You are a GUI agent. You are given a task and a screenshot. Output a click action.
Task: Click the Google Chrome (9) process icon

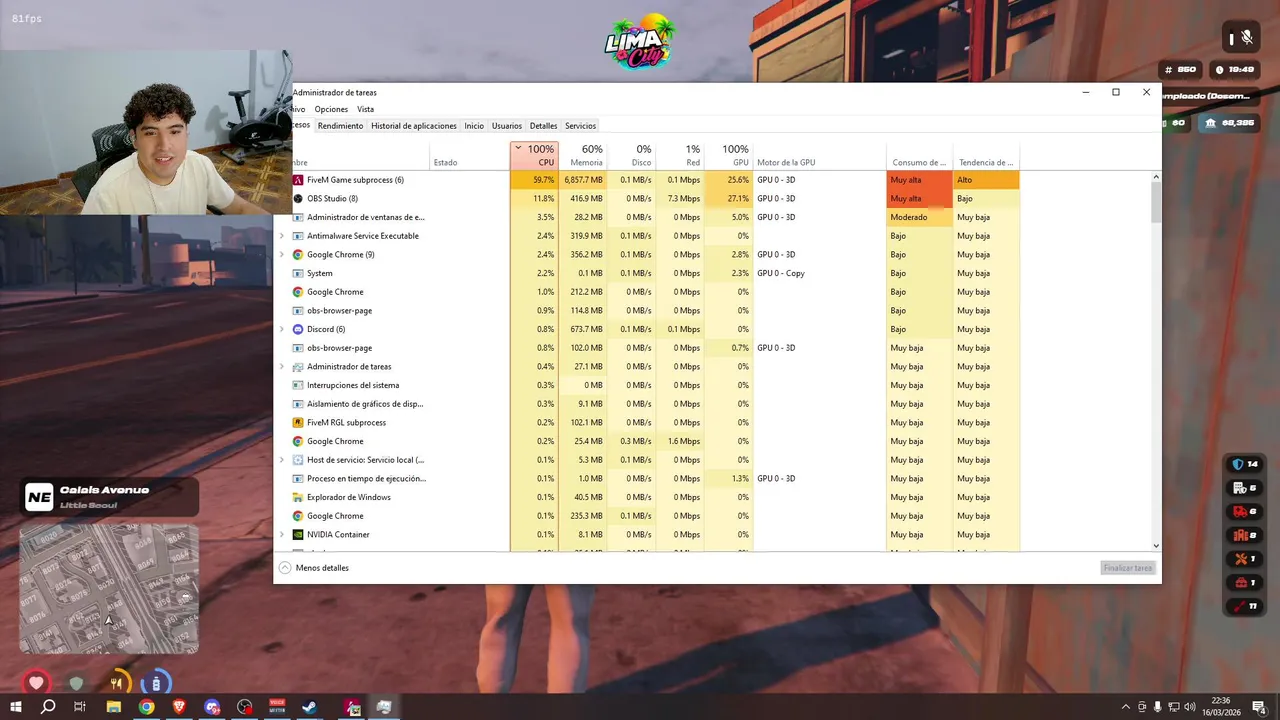[x=298, y=255]
